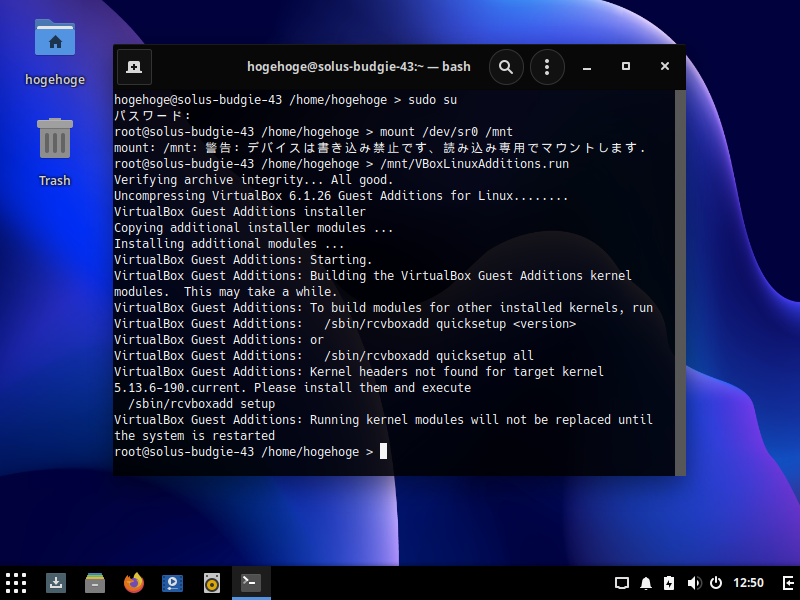Click the '/sbin/rcvboxadd setup' line

click(202, 404)
